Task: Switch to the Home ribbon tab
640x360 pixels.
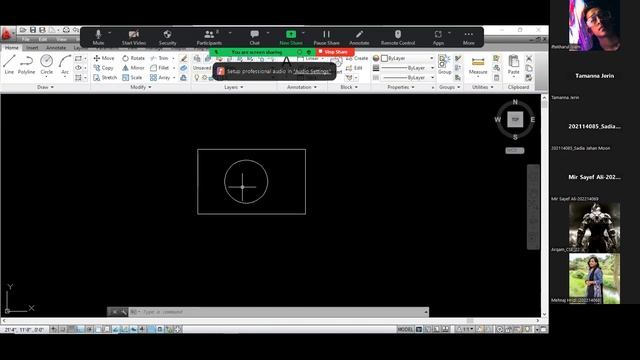Action: (11, 47)
